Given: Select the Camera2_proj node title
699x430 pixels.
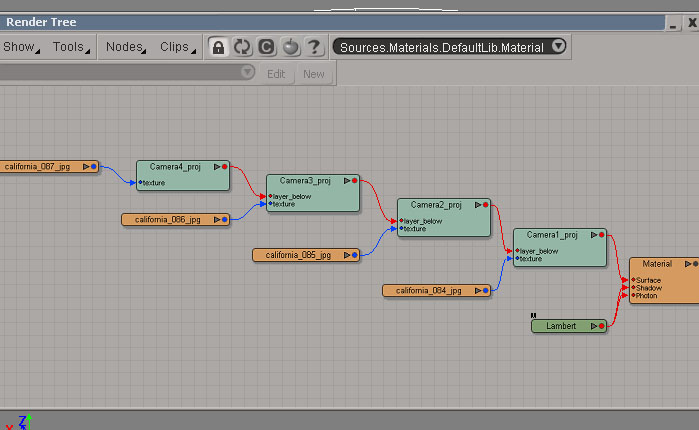Looking at the screenshot, I should tap(436, 205).
